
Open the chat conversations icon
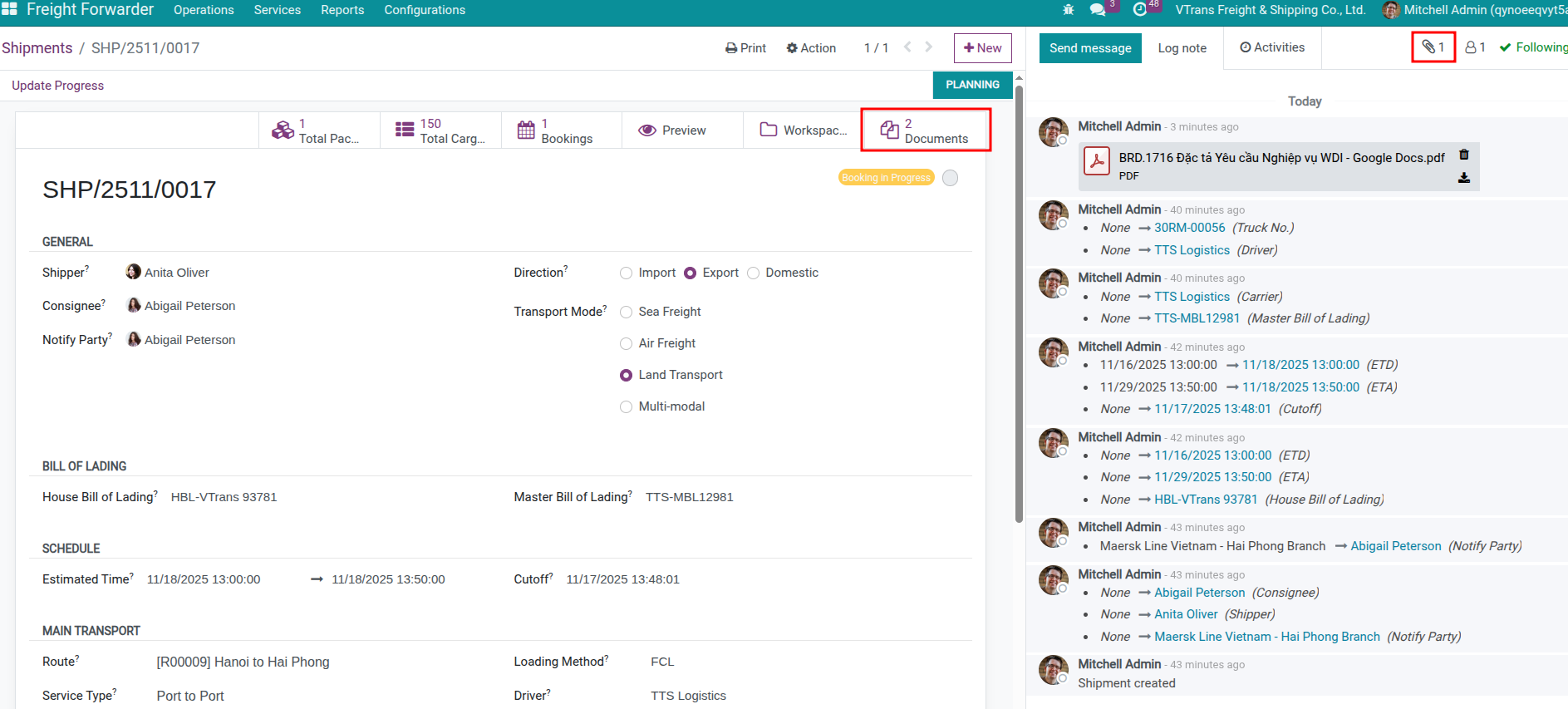coord(1098,10)
